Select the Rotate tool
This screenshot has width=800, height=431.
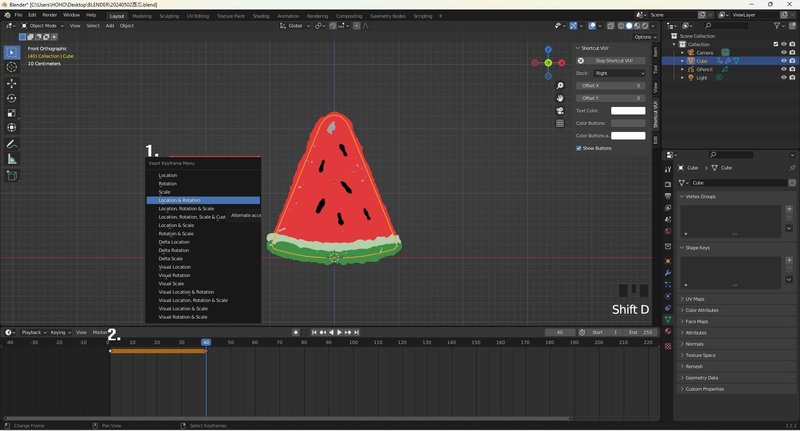(x=12, y=98)
